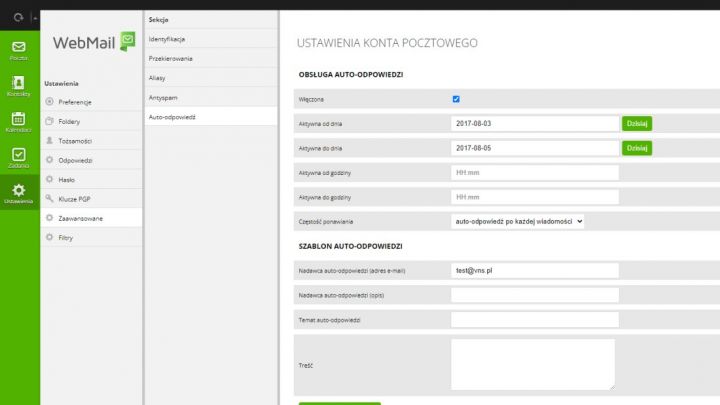
Task: Click the Temat auto-odpowiedzi field
Action: point(534,320)
